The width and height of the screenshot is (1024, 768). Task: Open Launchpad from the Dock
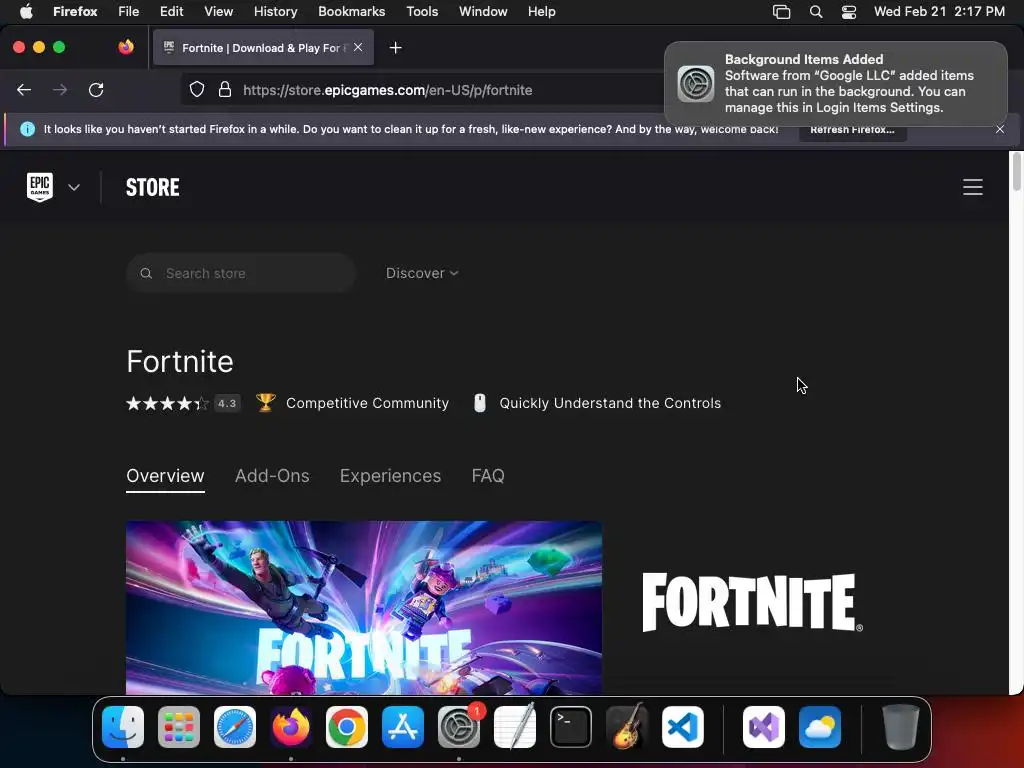coord(179,727)
